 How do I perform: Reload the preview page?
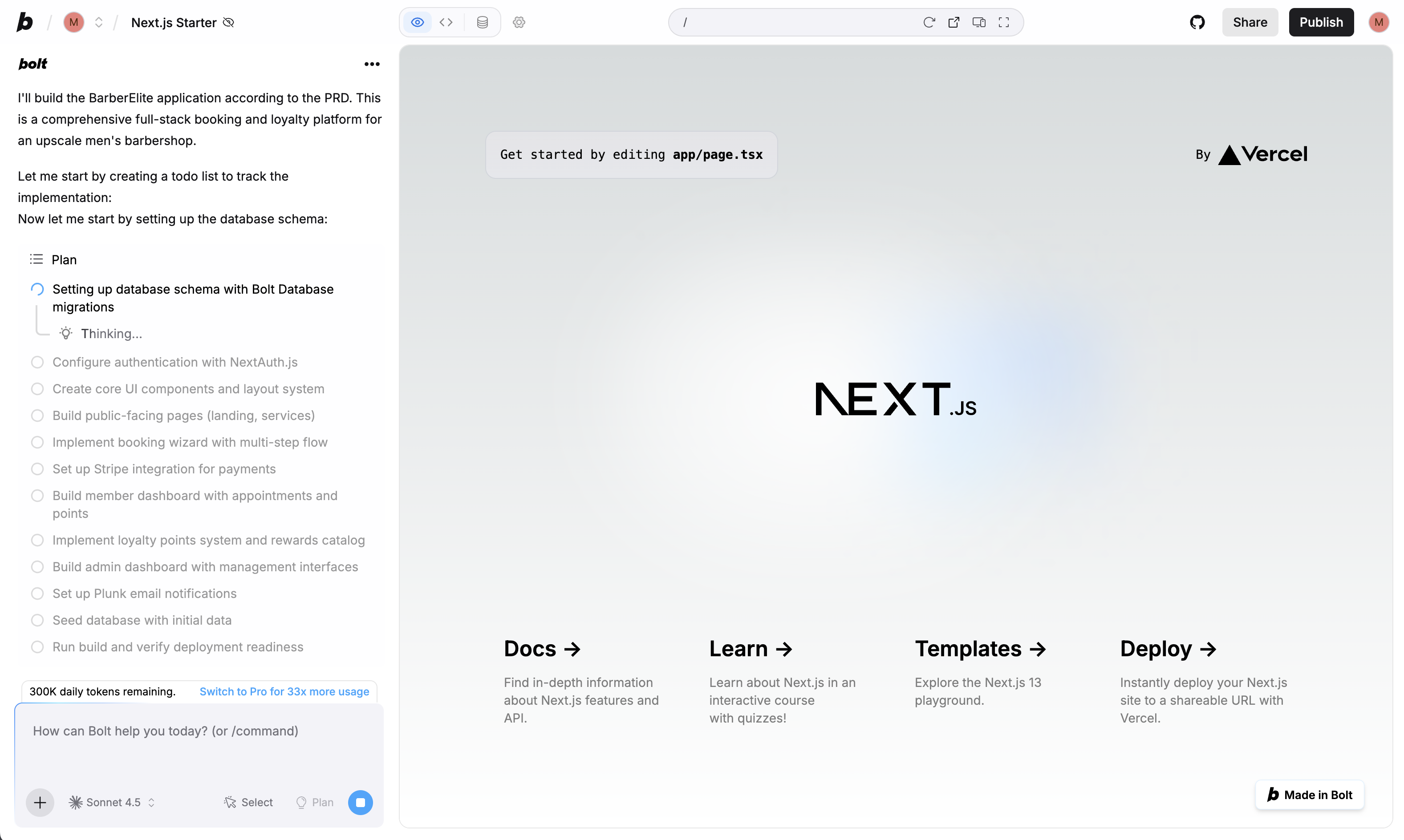pyautogui.click(x=929, y=22)
